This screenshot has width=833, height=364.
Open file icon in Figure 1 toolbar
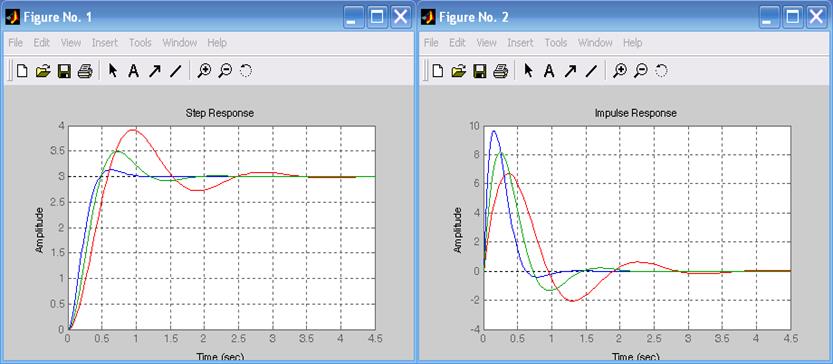coord(42,71)
